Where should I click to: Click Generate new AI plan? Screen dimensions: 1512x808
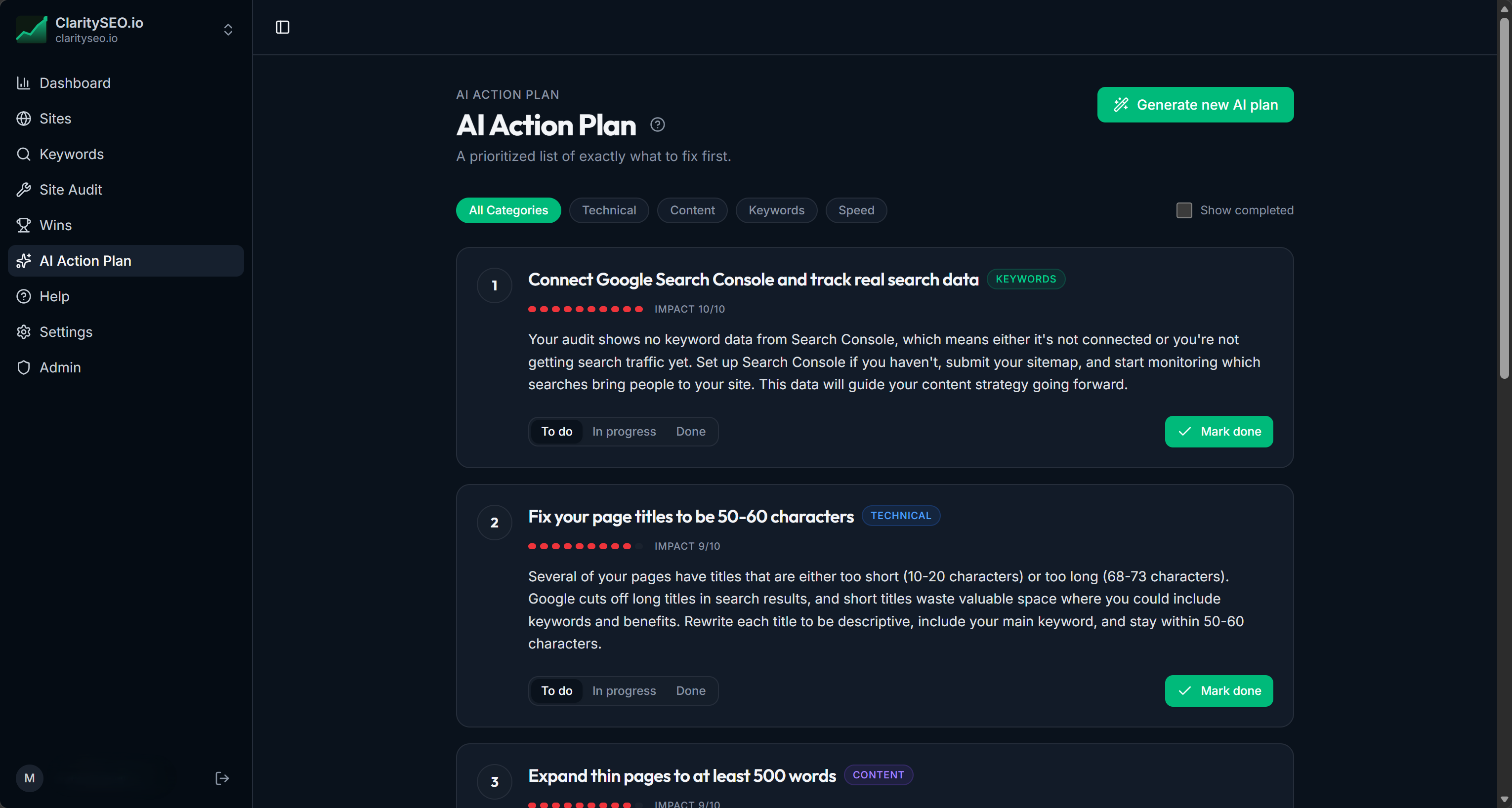point(1195,104)
